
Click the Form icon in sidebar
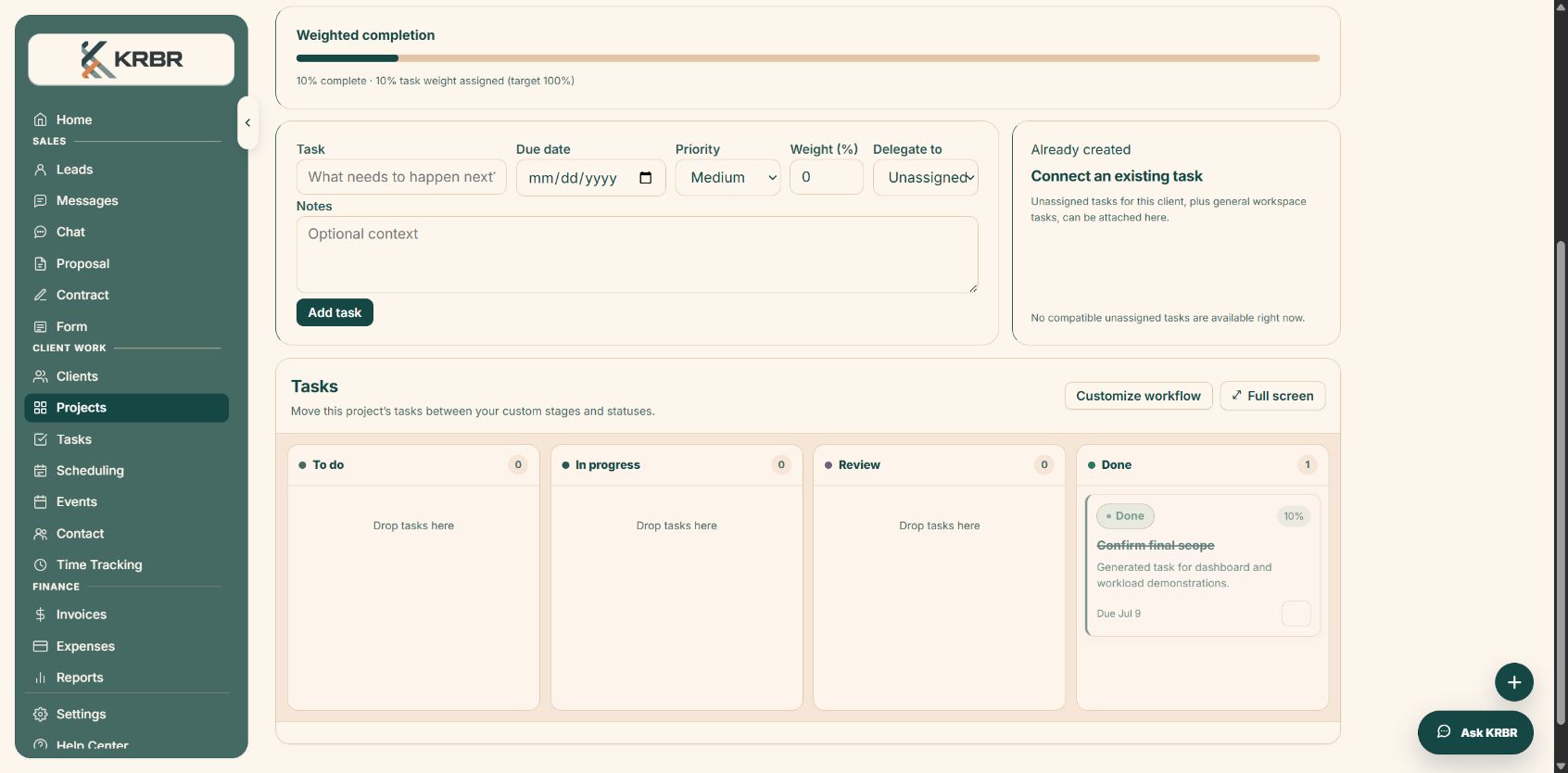(x=40, y=327)
